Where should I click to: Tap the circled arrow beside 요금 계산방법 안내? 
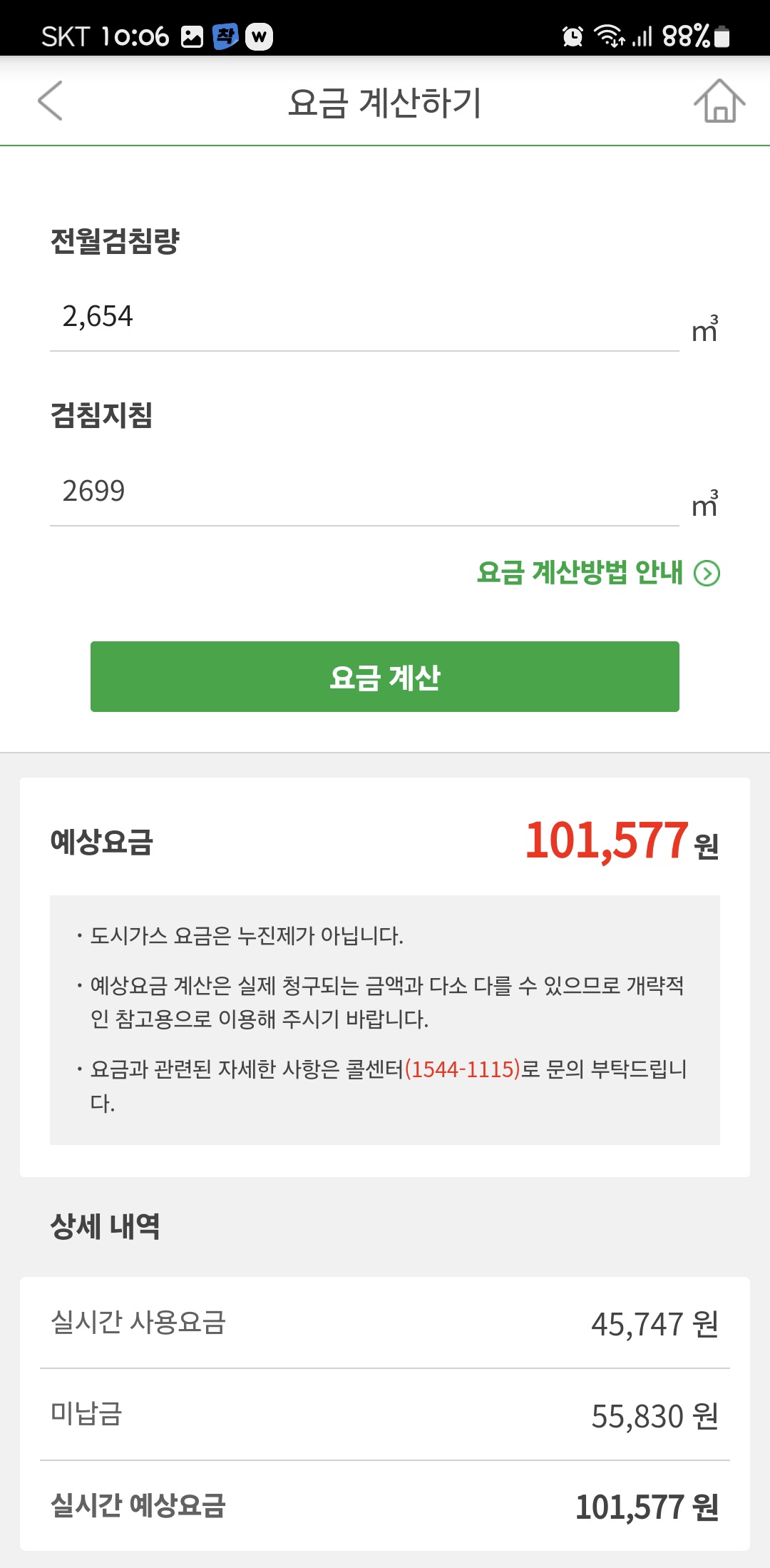point(707,573)
